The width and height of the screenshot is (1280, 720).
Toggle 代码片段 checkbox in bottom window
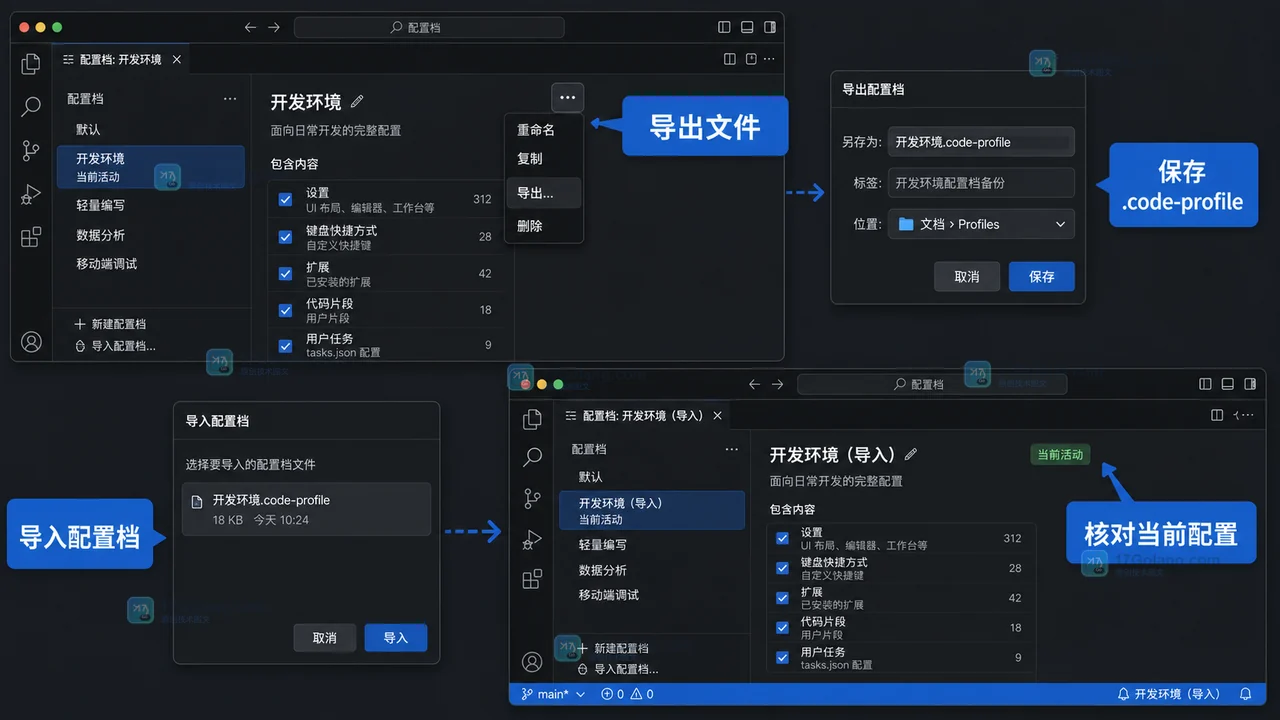coord(783,628)
